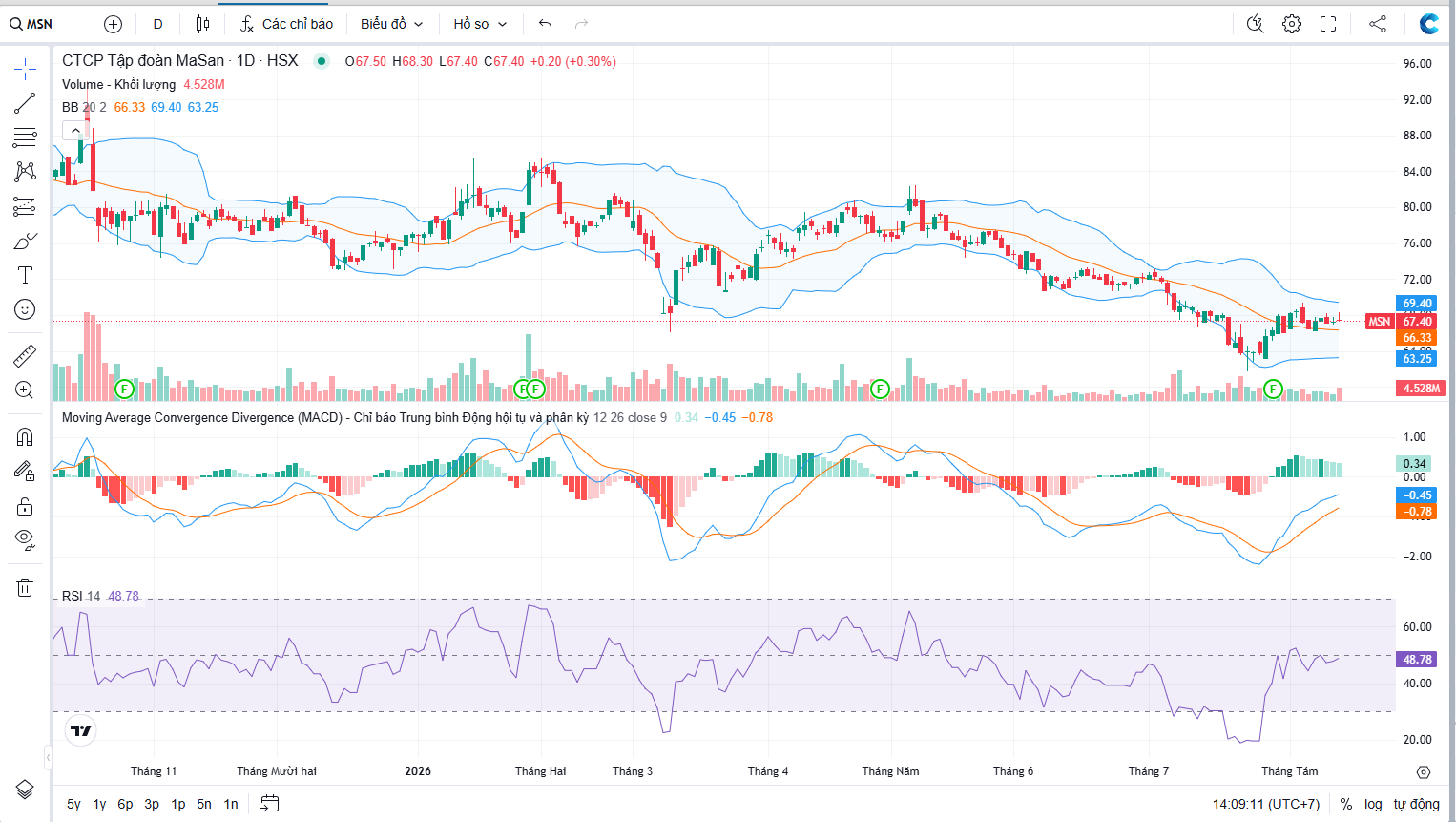The height and width of the screenshot is (822, 1456).
Task: Select the text annotation tool
Action: pos(25,275)
